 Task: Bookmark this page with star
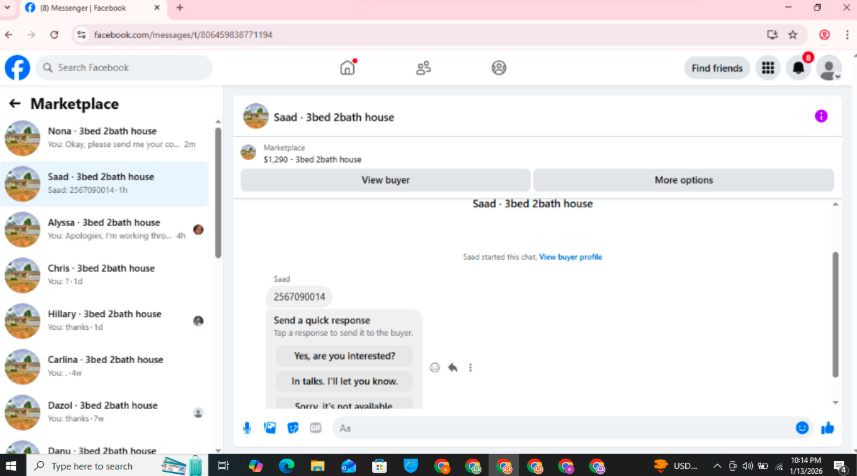793,34
